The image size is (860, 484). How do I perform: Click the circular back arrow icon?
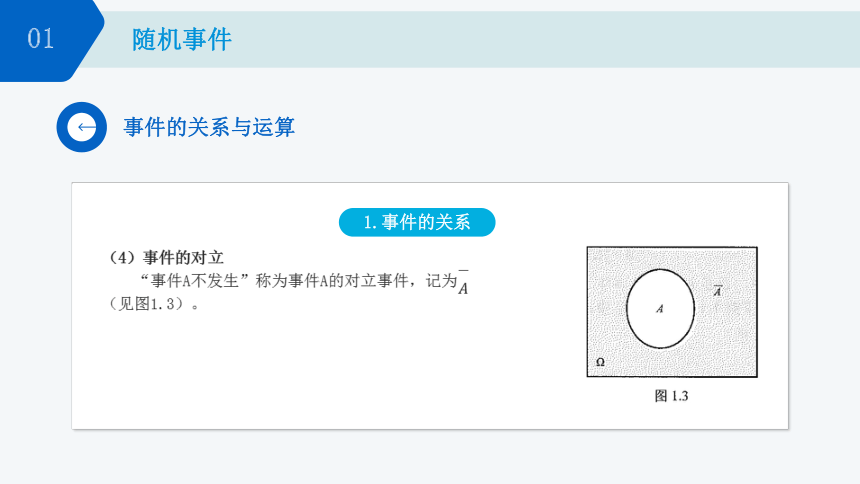(82, 127)
